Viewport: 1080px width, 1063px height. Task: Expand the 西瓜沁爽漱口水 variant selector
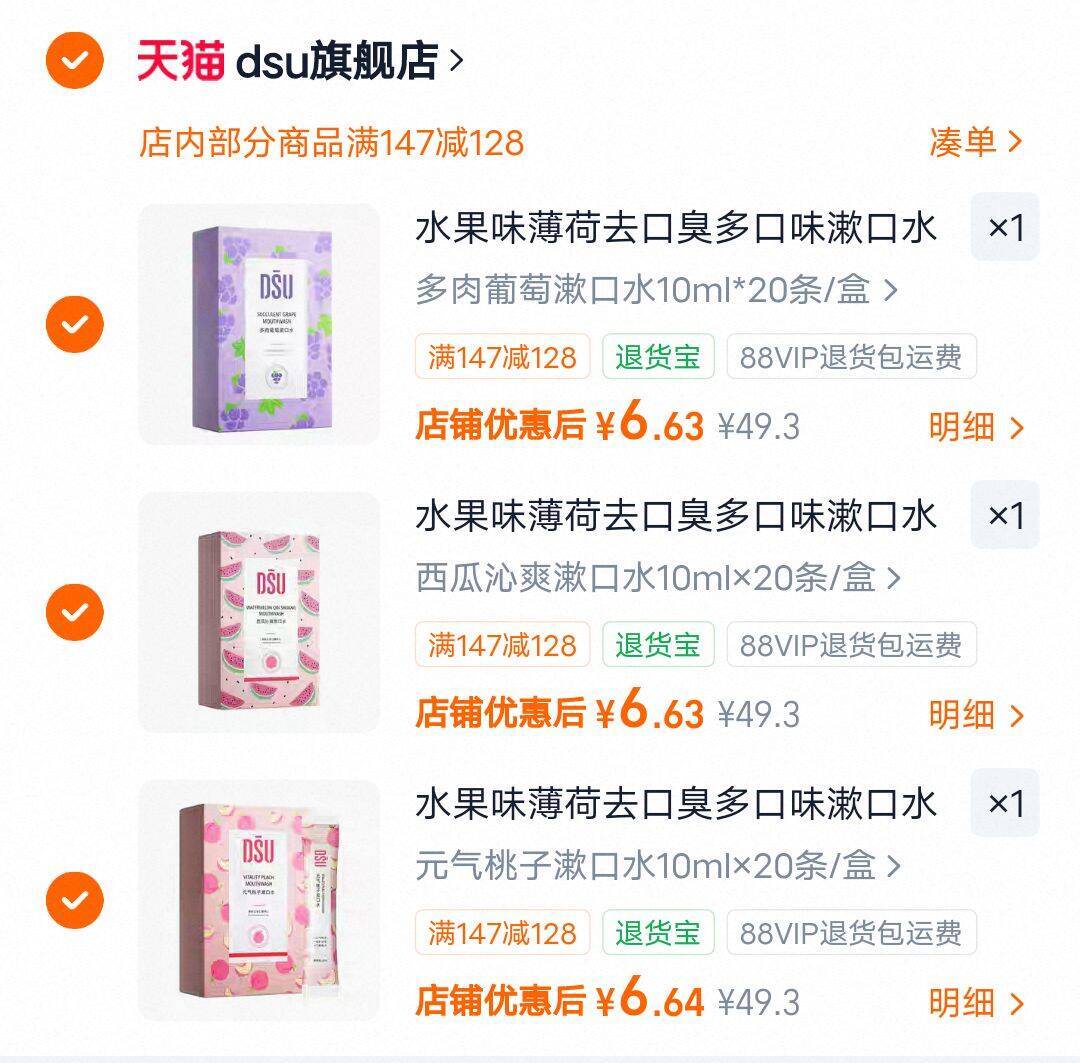tap(658, 577)
